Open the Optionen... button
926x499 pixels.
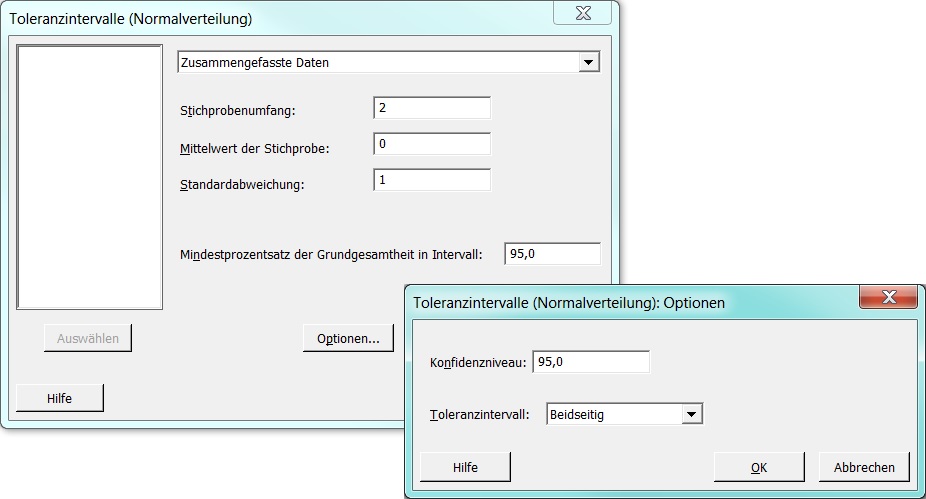tap(348, 338)
